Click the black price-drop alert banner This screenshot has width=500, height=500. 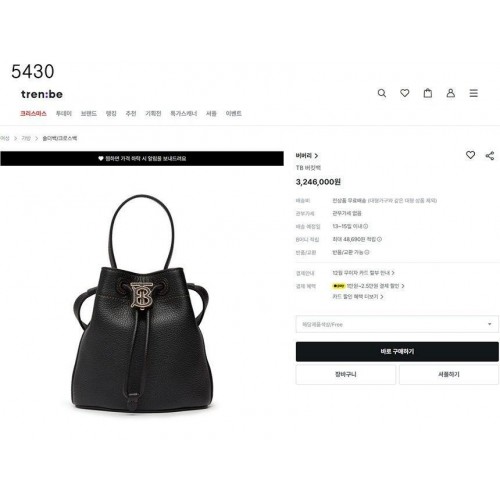pos(142,159)
